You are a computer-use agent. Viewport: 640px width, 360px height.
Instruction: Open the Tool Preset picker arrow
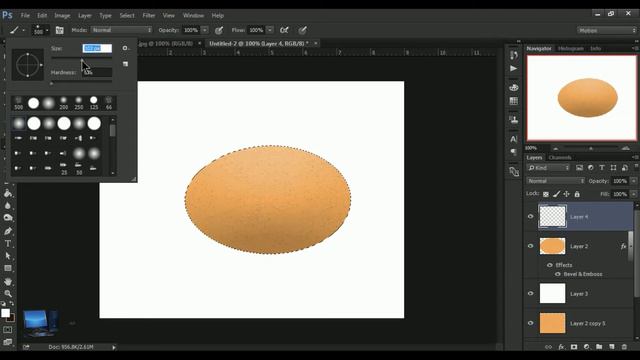(x=24, y=30)
